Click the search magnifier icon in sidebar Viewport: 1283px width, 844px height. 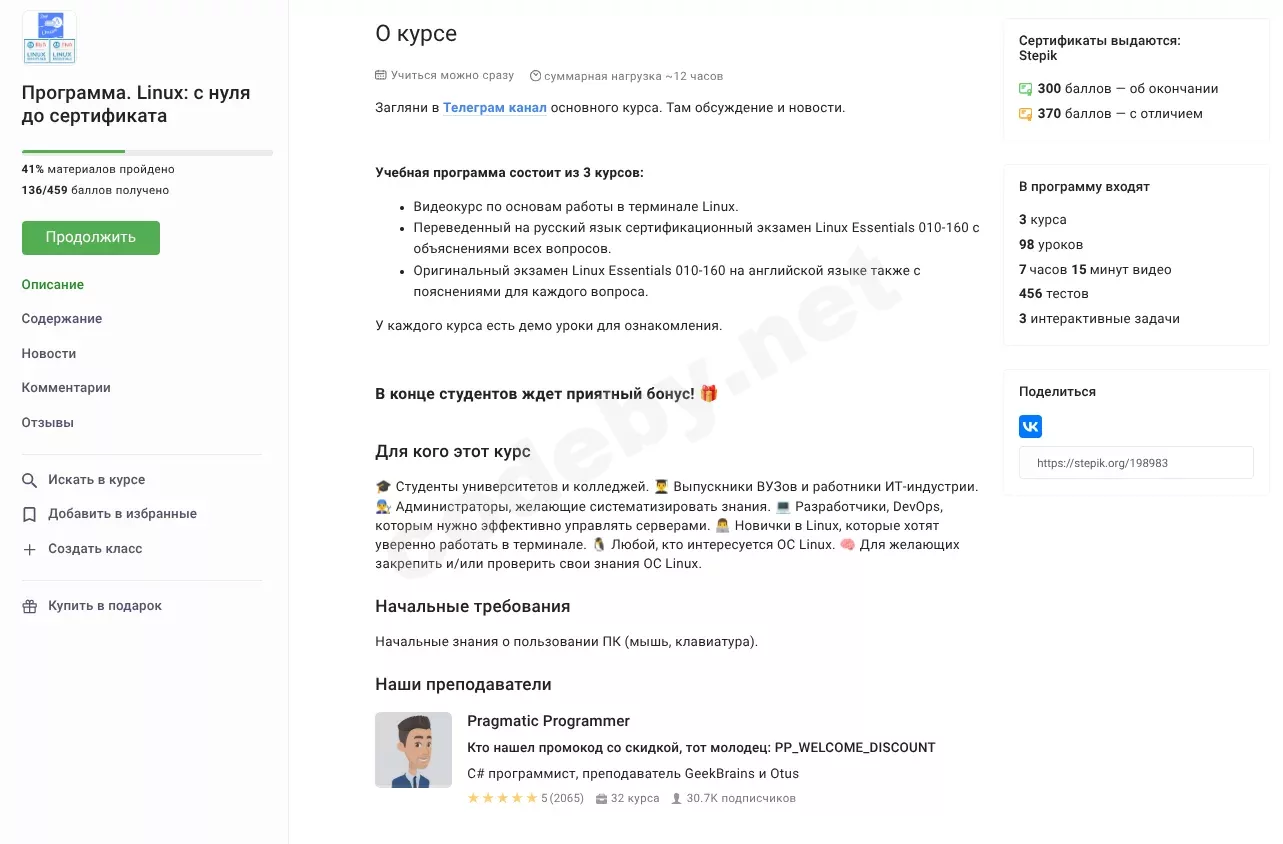[x=30, y=480]
